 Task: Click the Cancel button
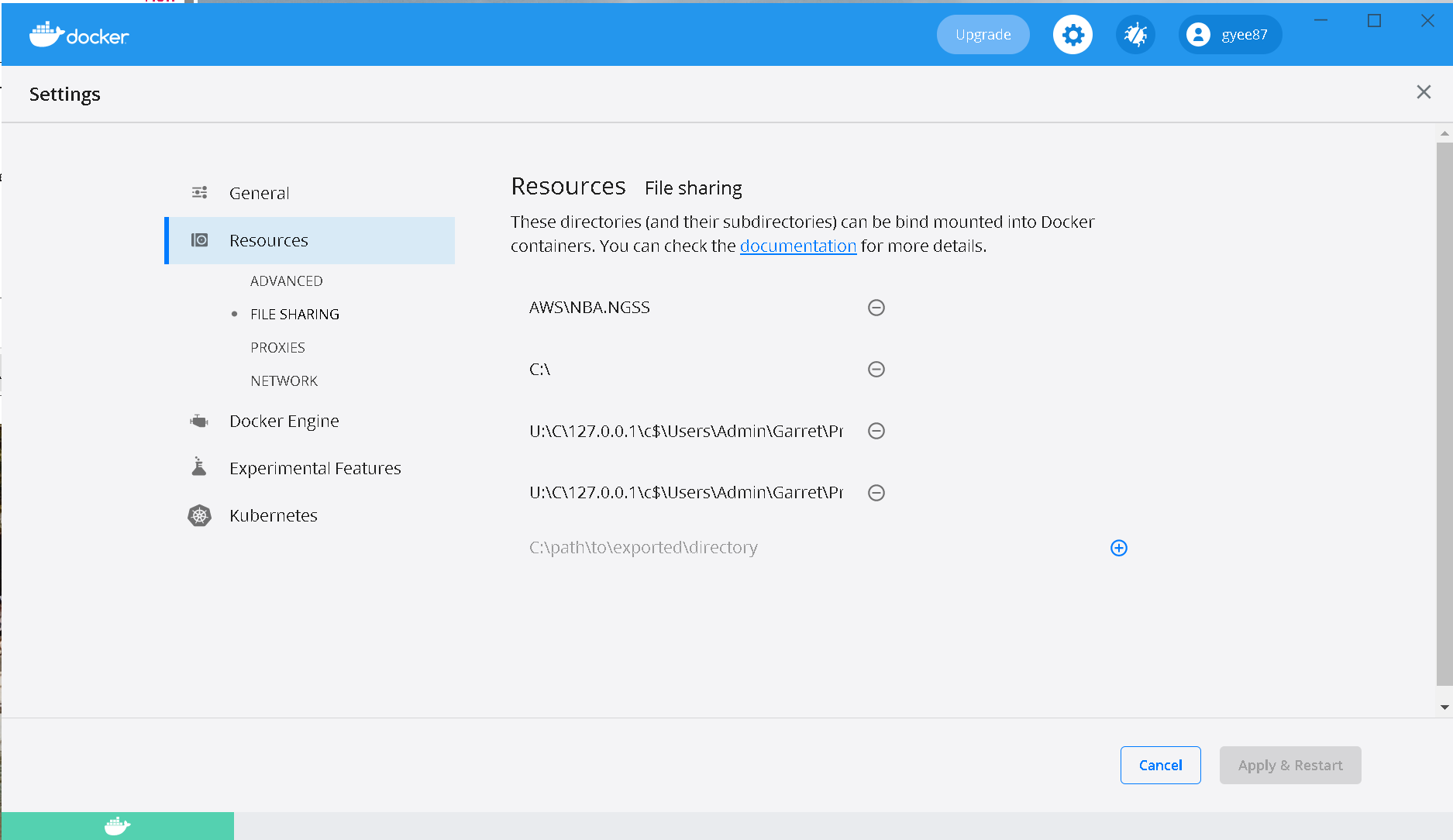[1160, 765]
